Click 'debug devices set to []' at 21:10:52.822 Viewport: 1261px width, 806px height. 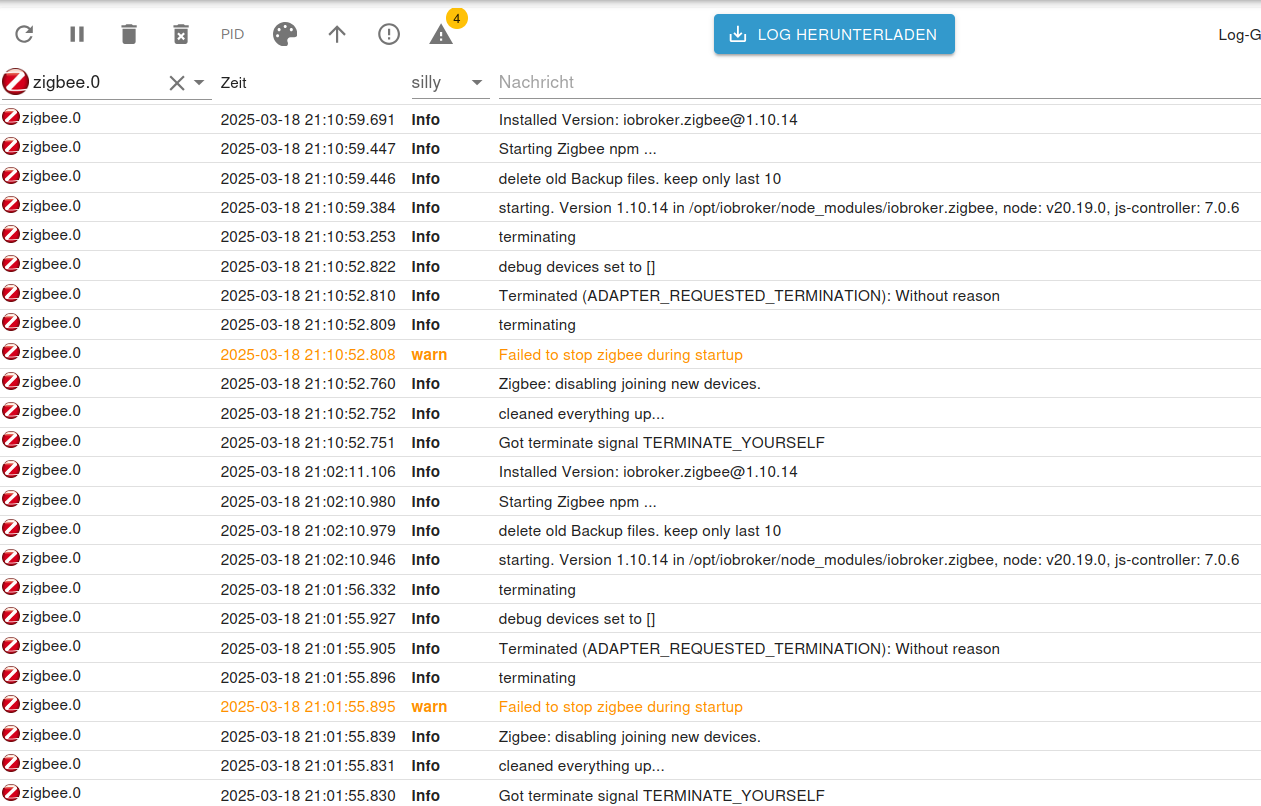pyautogui.click(x=577, y=267)
